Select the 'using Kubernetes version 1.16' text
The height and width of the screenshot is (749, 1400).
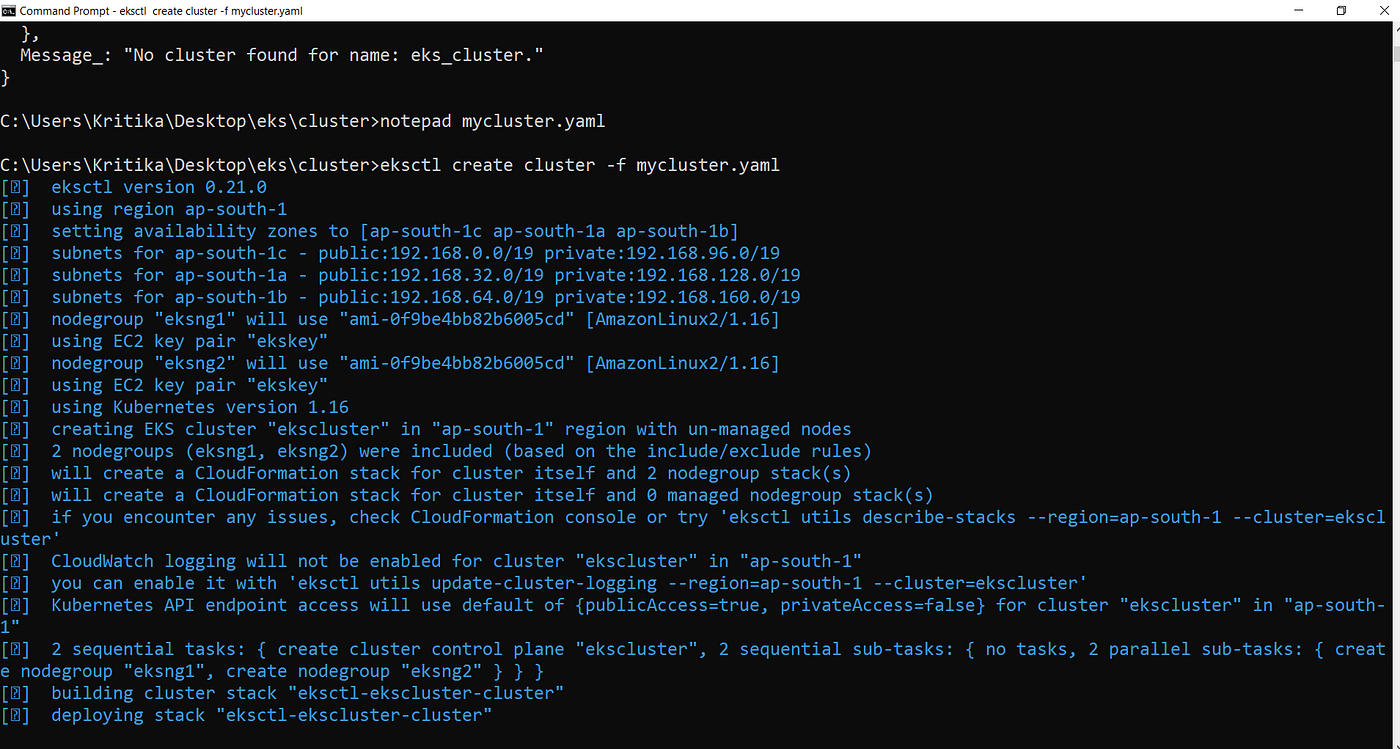pos(200,407)
